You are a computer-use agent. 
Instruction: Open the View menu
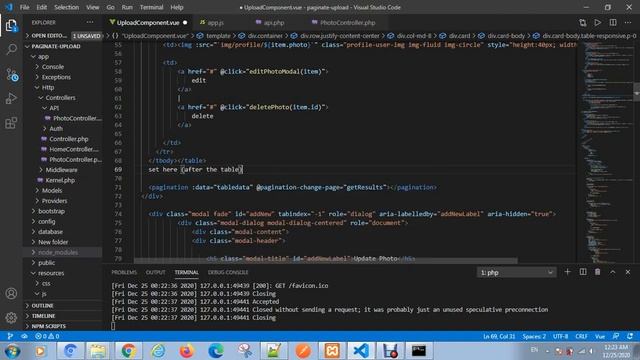pyautogui.click(x=93, y=7)
